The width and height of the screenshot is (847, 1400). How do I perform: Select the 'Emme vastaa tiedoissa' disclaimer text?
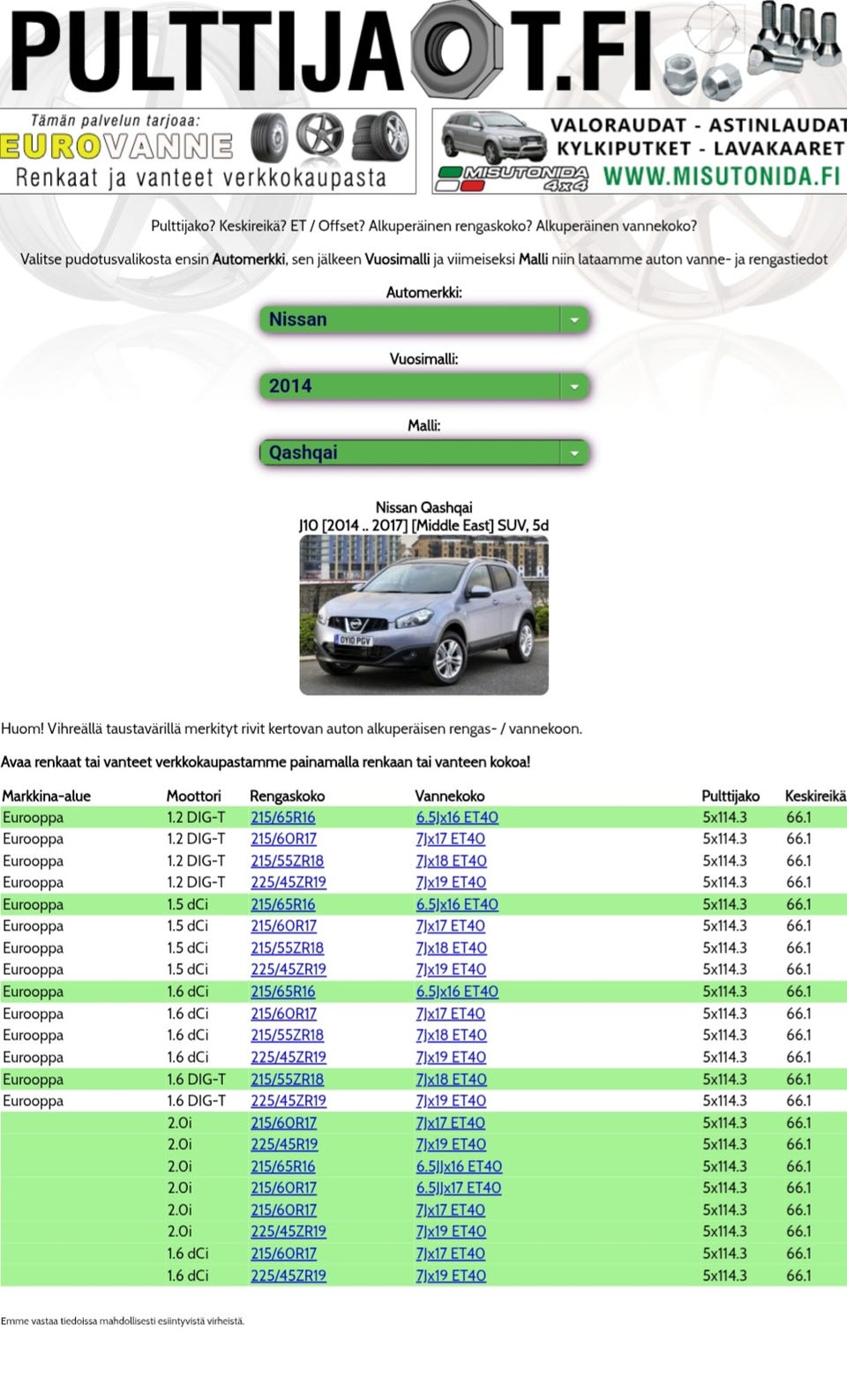[123, 1321]
